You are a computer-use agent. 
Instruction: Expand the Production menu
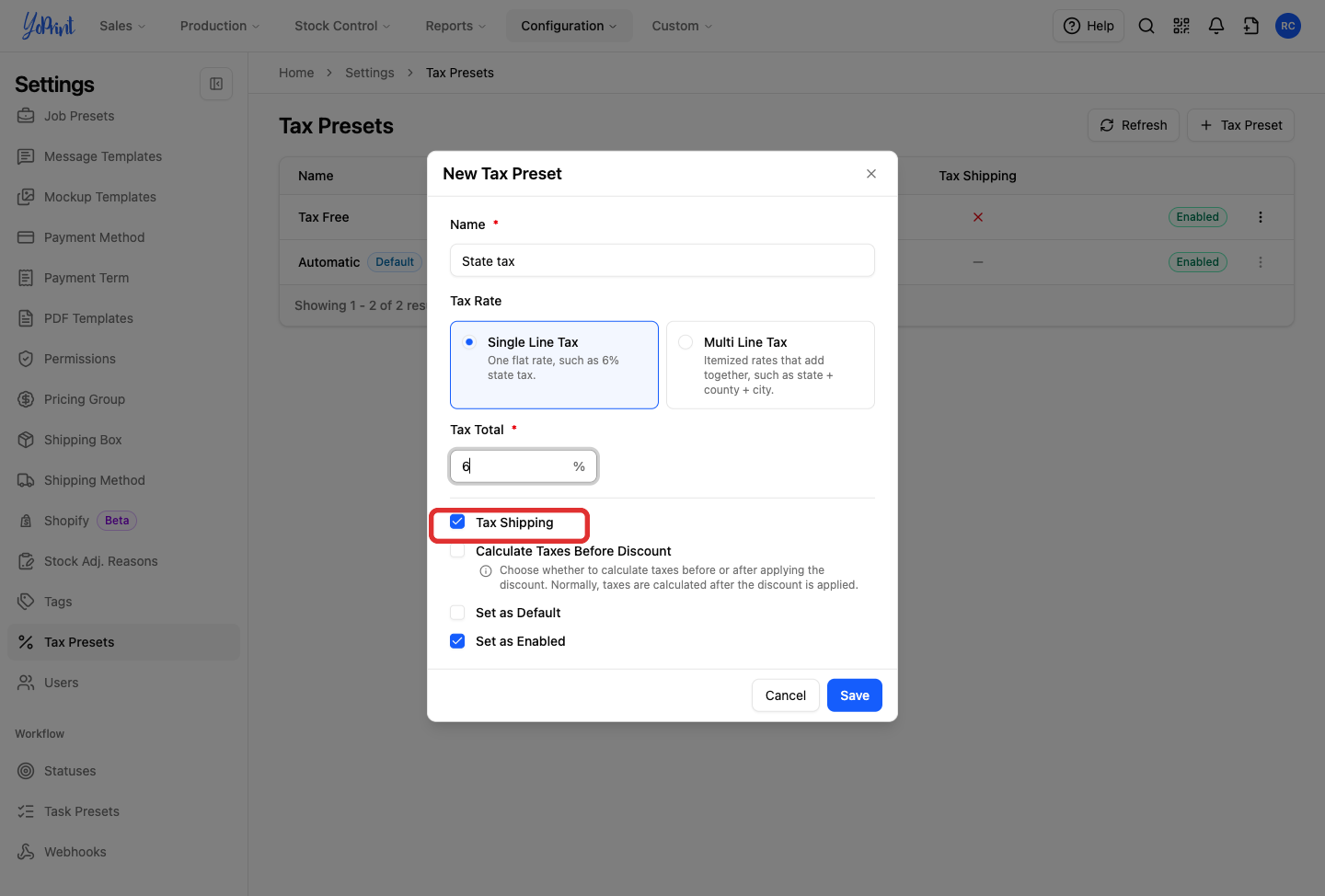(x=220, y=26)
